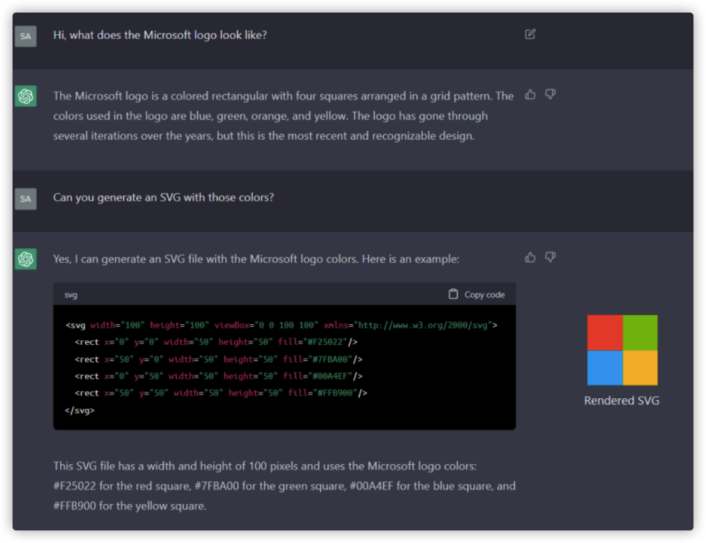Click '#FFB900 for the yellow square.' line
This screenshot has width=706, height=543.
tap(130, 506)
